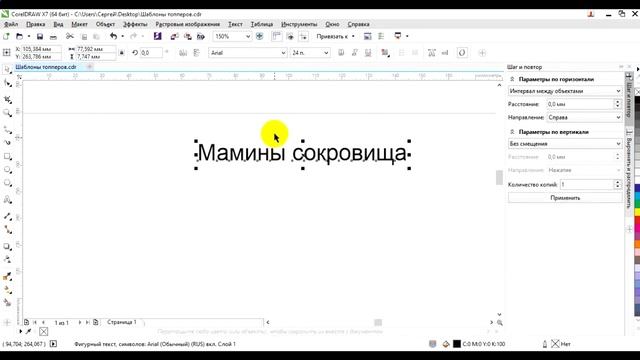
Task: Click the Import icon in the toolbar
Action: tap(174, 37)
